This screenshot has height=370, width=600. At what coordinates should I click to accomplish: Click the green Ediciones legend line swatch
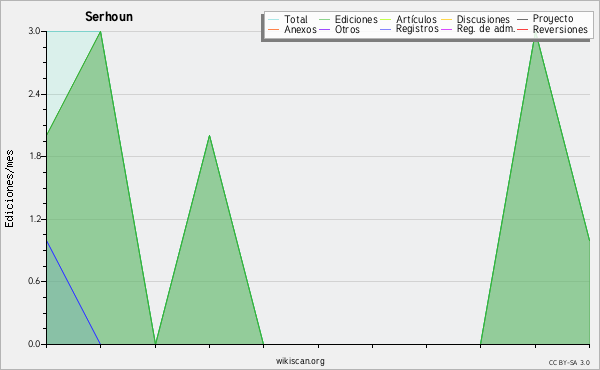point(324,20)
